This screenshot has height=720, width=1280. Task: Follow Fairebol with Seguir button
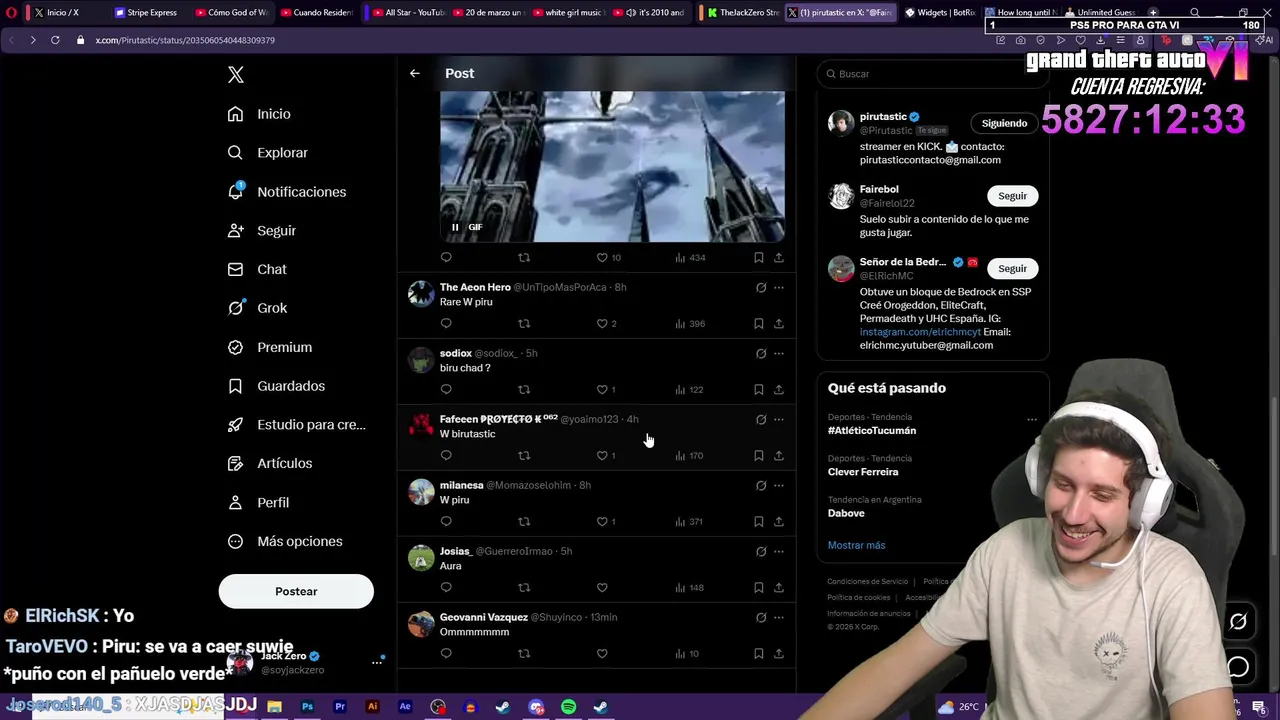click(1012, 196)
